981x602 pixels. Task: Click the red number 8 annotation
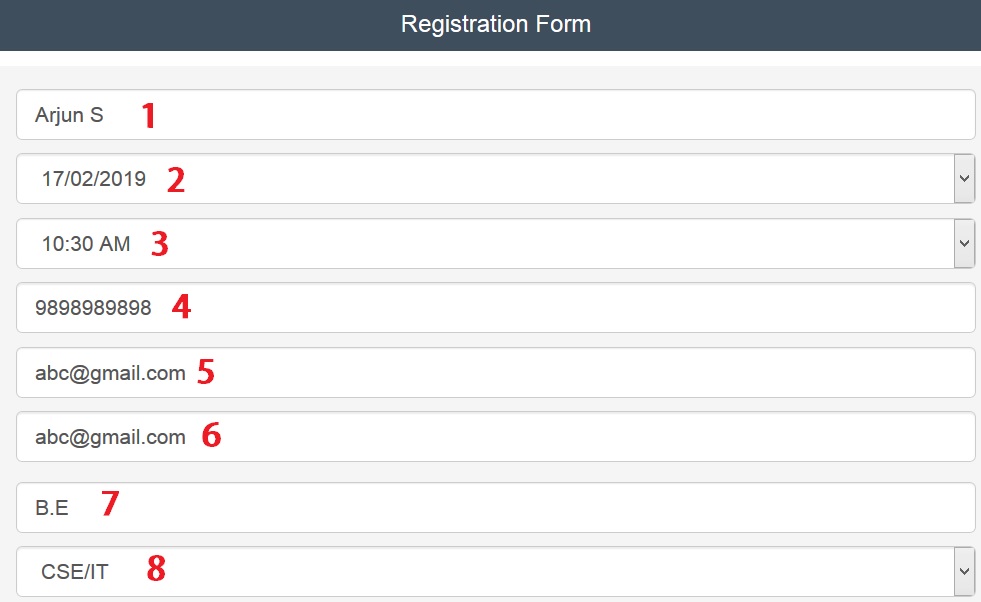[x=156, y=570]
